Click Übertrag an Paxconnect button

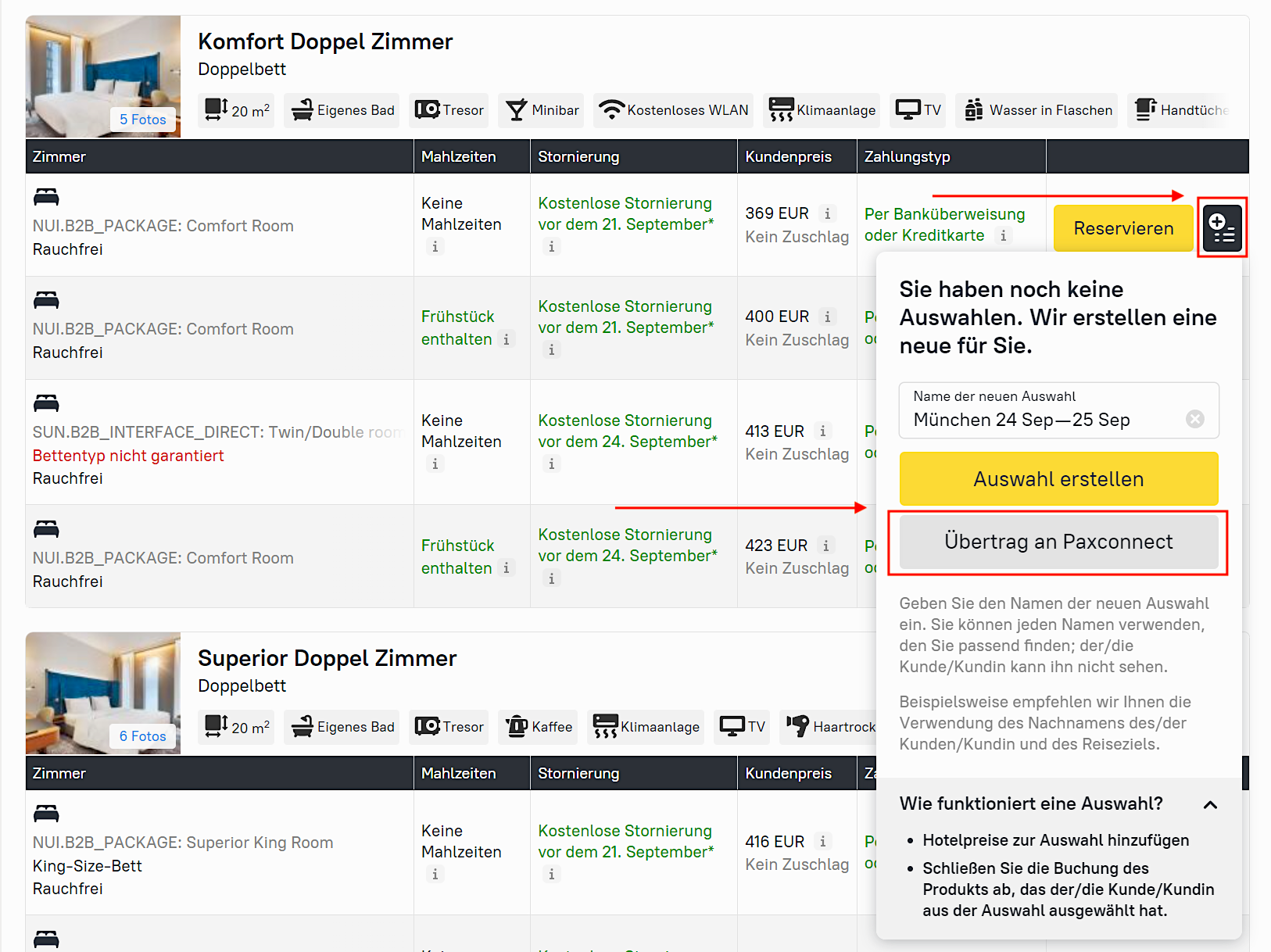pos(1058,542)
